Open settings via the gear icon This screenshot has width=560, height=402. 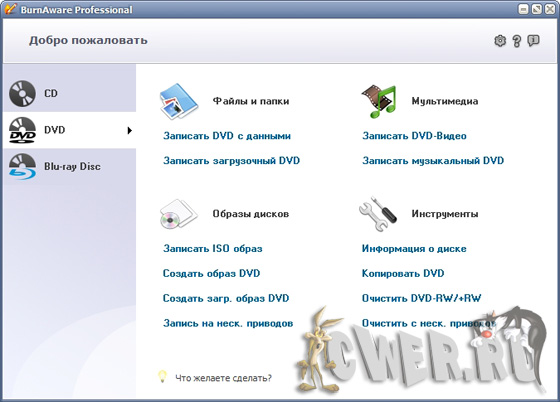(x=500, y=41)
